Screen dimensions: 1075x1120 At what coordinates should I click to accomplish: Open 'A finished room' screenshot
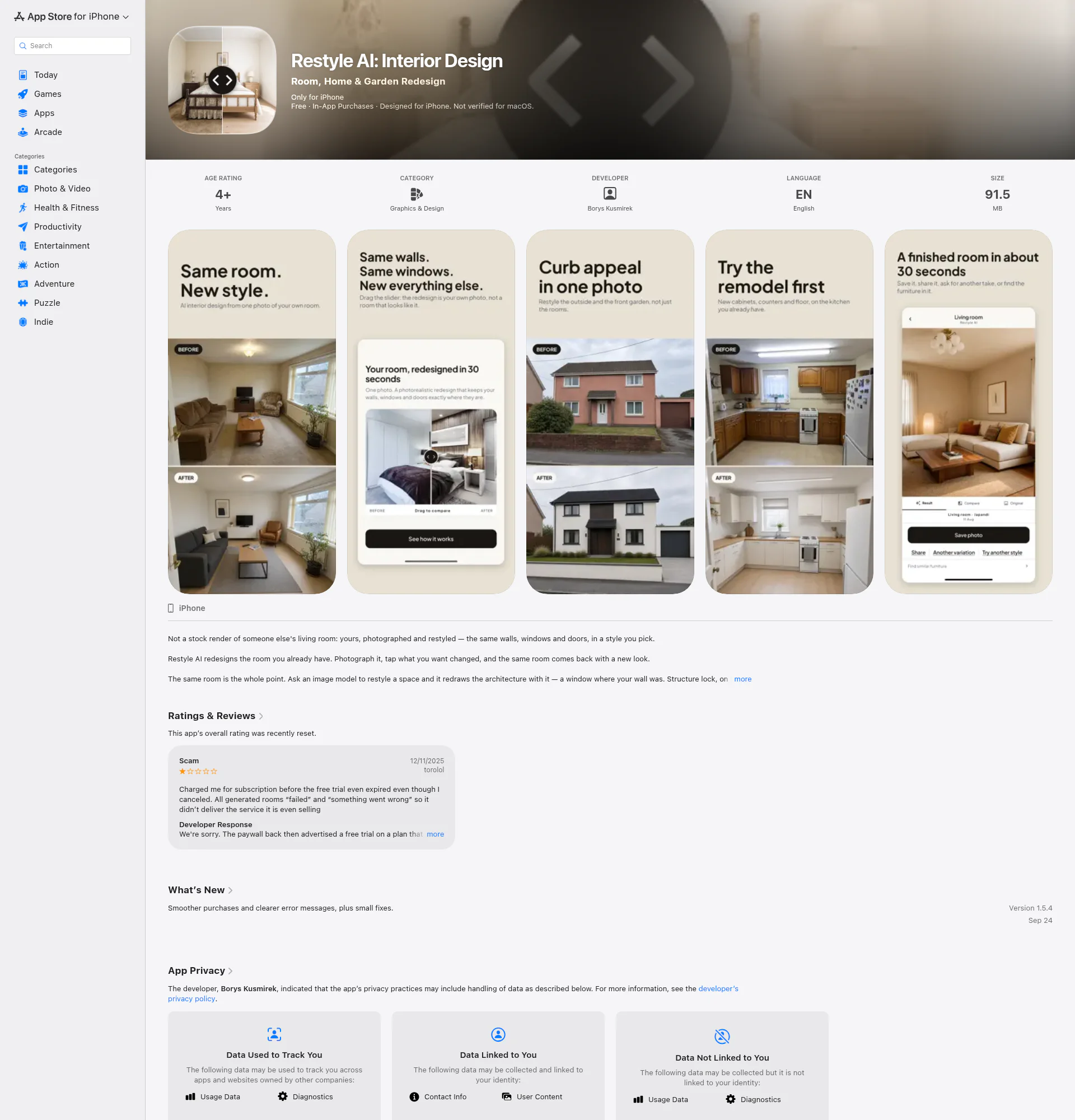968,412
